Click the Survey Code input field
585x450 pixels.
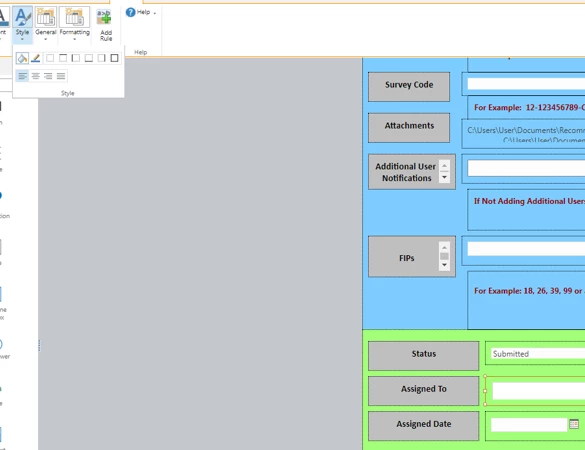coord(526,84)
